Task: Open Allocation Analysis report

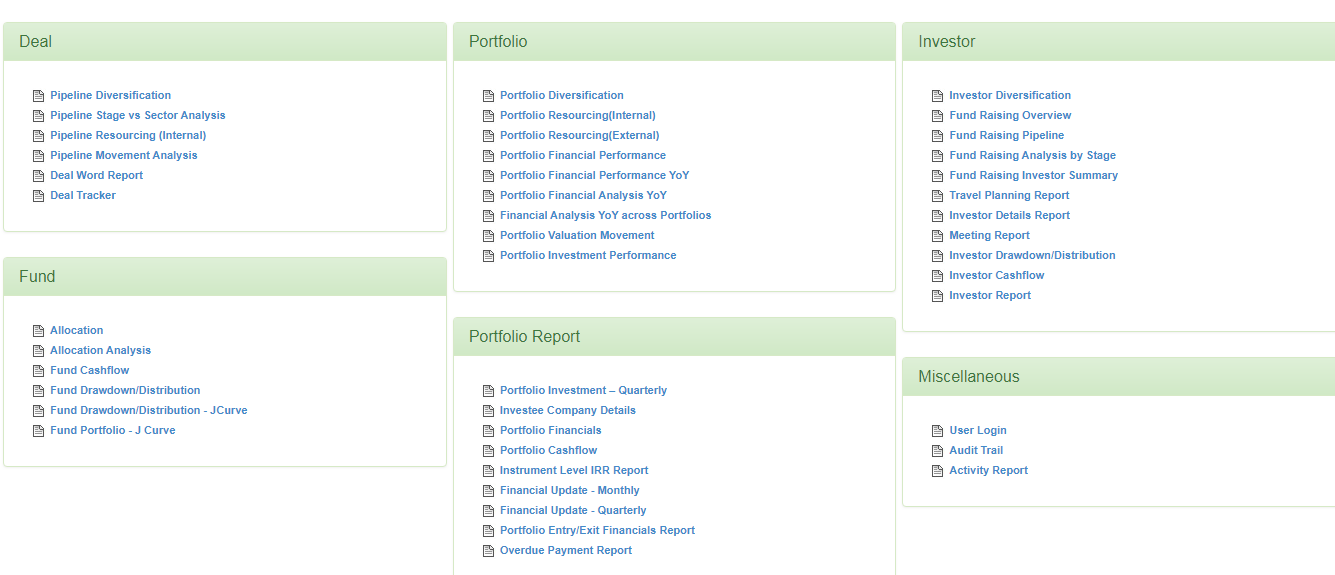Action: [x=101, y=350]
